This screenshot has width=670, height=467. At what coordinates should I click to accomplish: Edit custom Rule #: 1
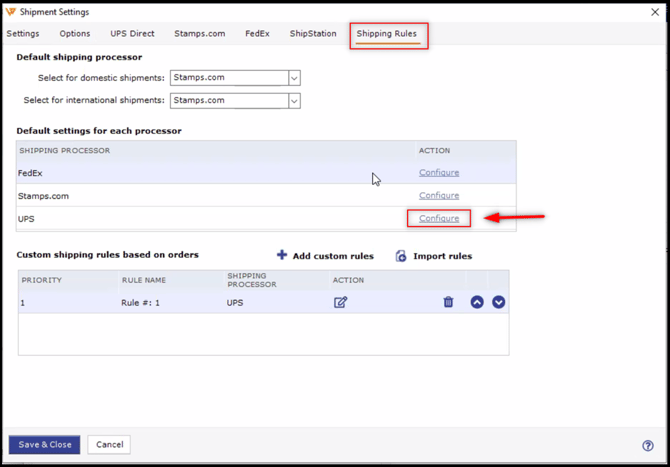click(x=341, y=302)
